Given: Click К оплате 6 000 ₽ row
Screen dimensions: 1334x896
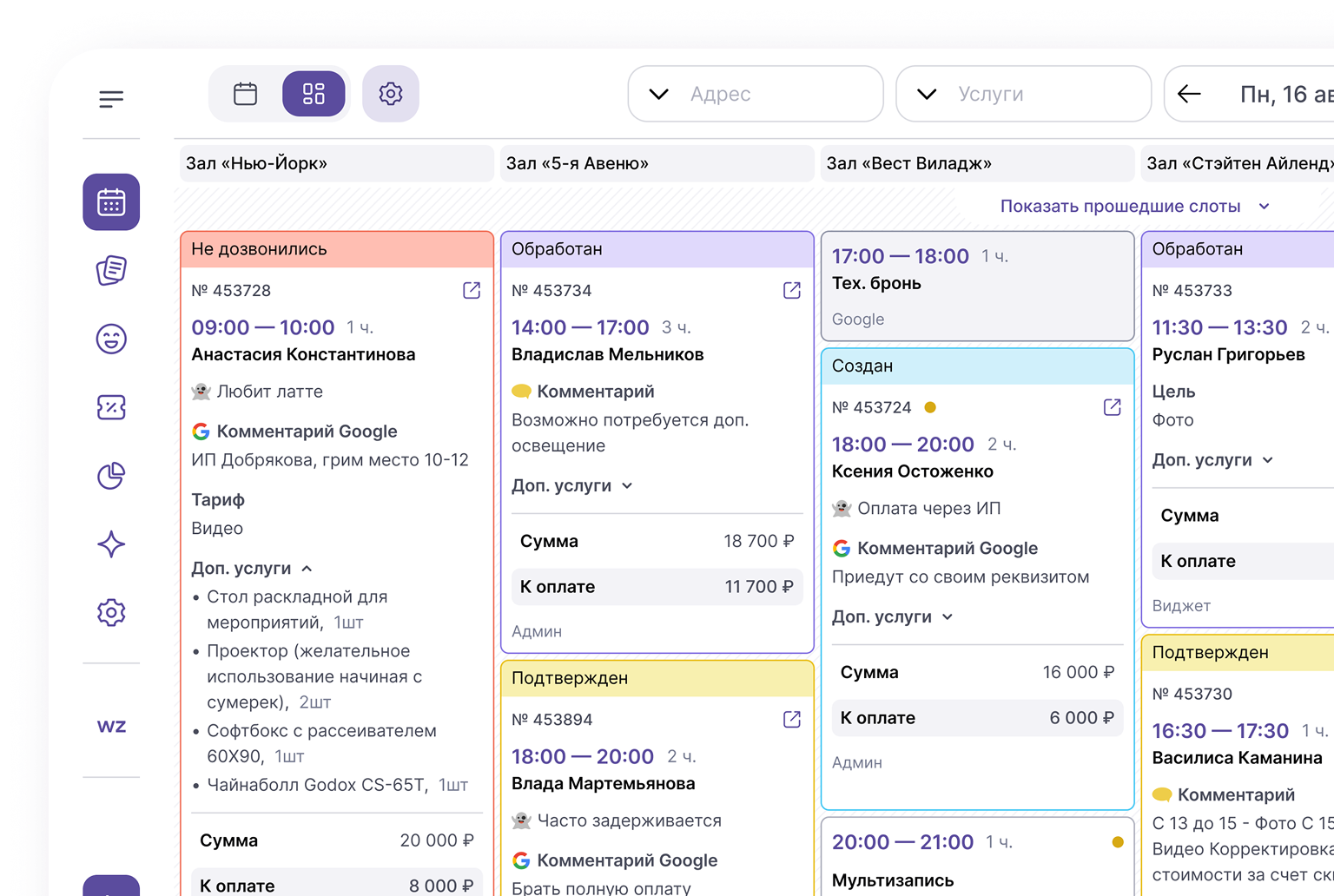Looking at the screenshot, I should pos(977,718).
